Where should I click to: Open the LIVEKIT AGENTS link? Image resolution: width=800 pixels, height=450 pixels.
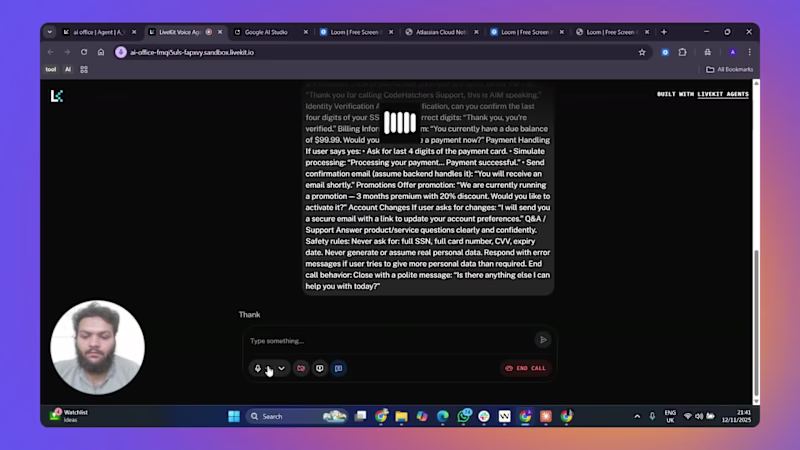tap(723, 94)
